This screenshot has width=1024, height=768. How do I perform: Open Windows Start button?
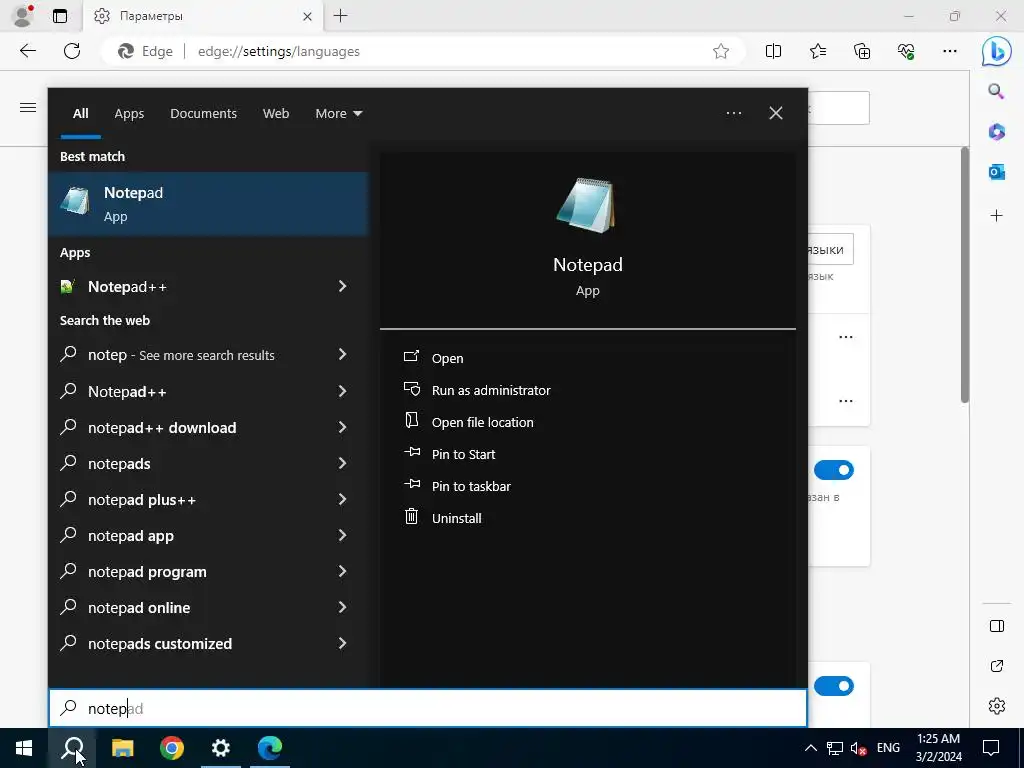coord(24,748)
